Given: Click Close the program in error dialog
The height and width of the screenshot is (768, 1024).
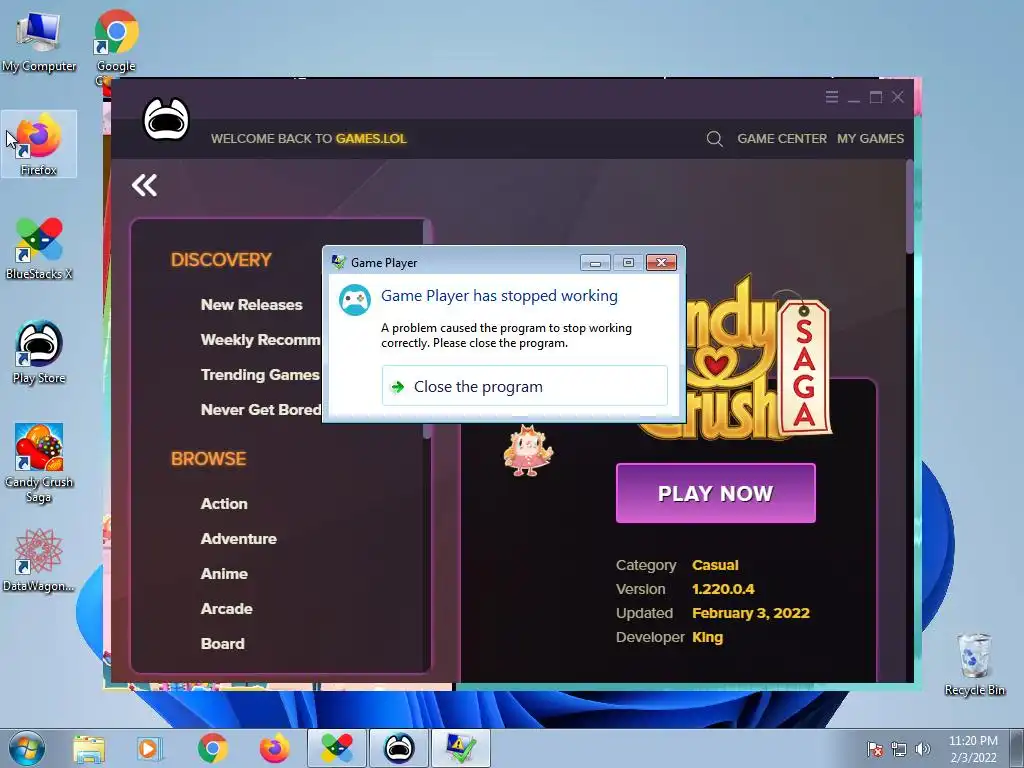Looking at the screenshot, I should click(x=524, y=387).
